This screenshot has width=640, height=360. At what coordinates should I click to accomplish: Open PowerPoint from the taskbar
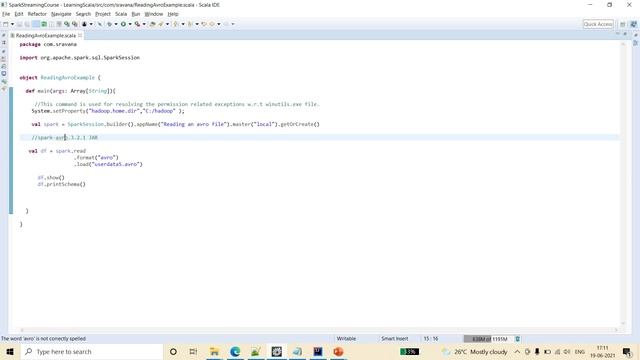338,351
